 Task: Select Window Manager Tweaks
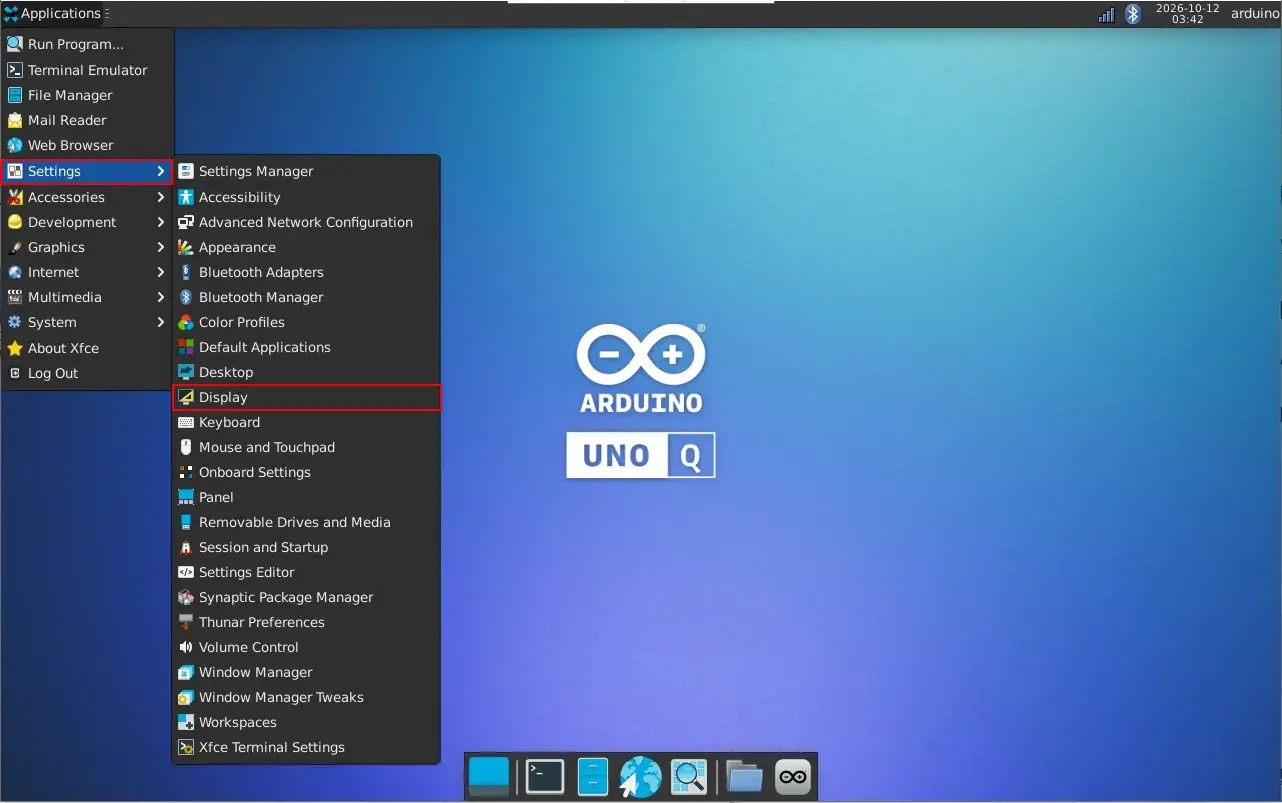[306, 697]
